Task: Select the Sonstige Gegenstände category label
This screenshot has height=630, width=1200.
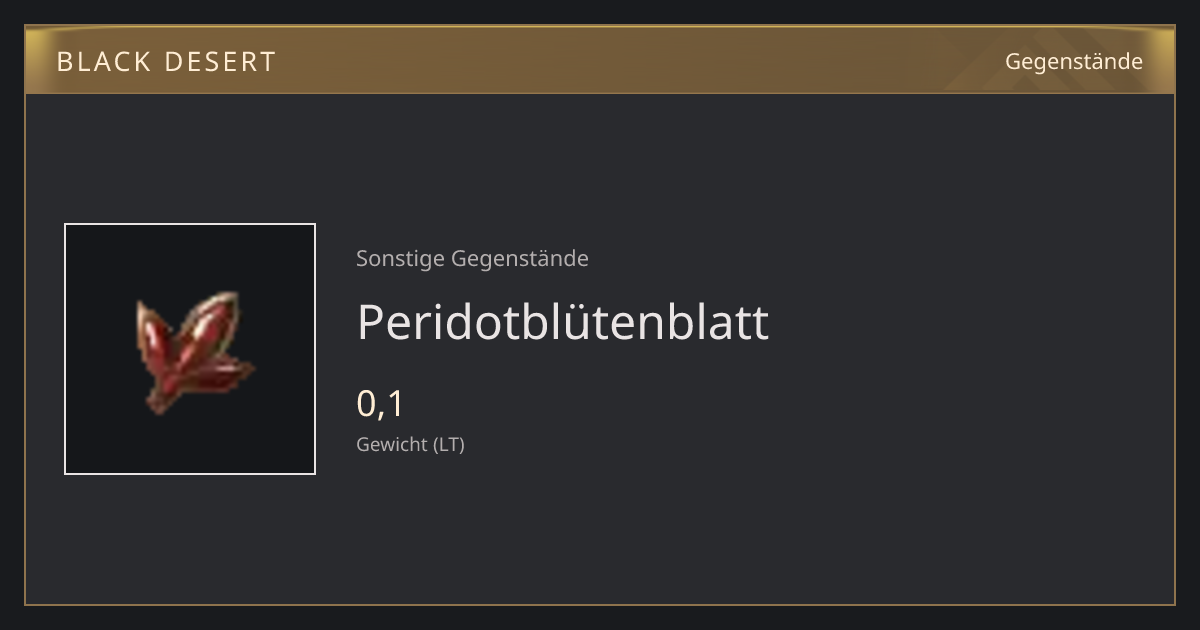Action: pos(472,259)
